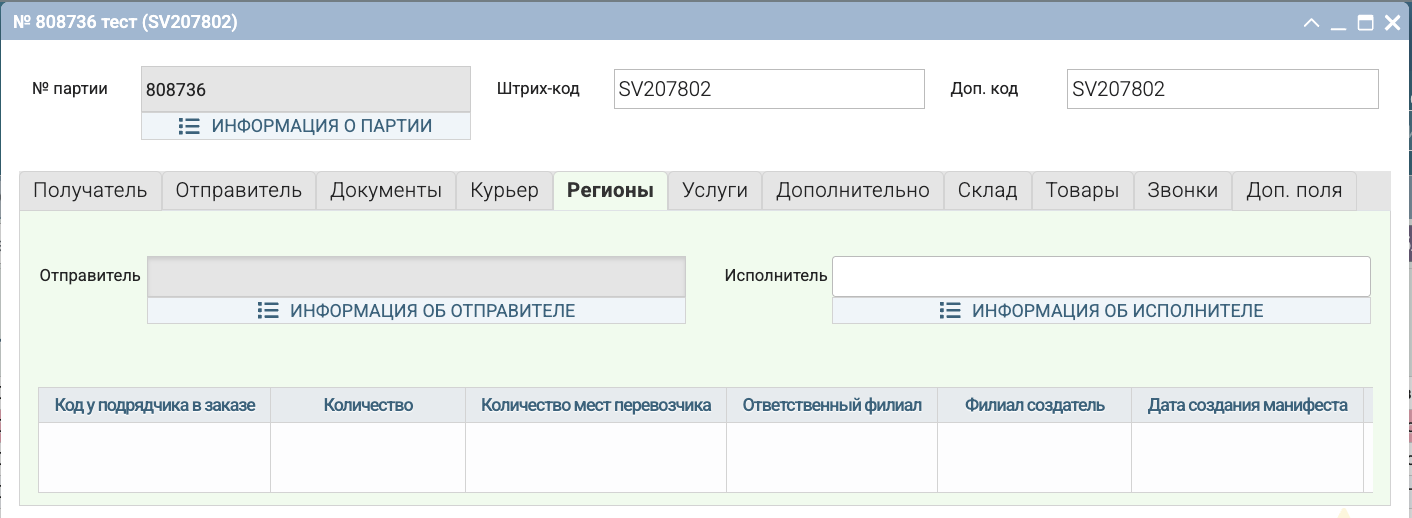Viewport: 1412px width, 518px height.
Task: Focus the № партии field with 808736
Action: point(306,89)
